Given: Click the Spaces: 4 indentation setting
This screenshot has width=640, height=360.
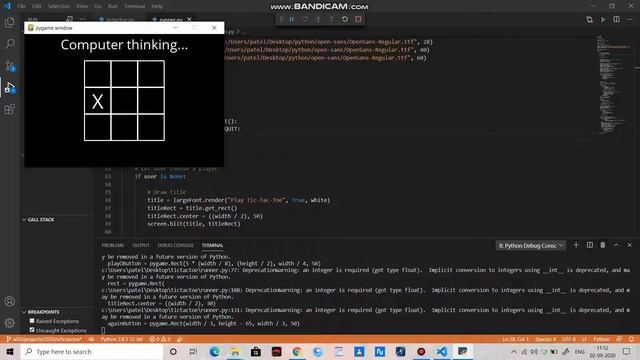Looking at the screenshot, I should pyautogui.click(x=545, y=339).
